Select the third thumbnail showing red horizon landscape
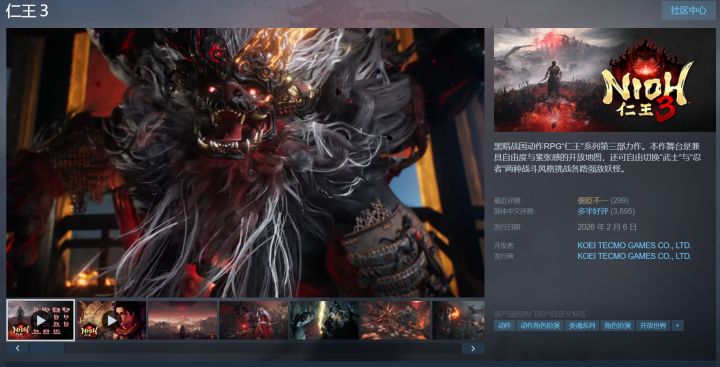Image resolution: width=720 pixels, height=367 pixels. click(x=182, y=320)
